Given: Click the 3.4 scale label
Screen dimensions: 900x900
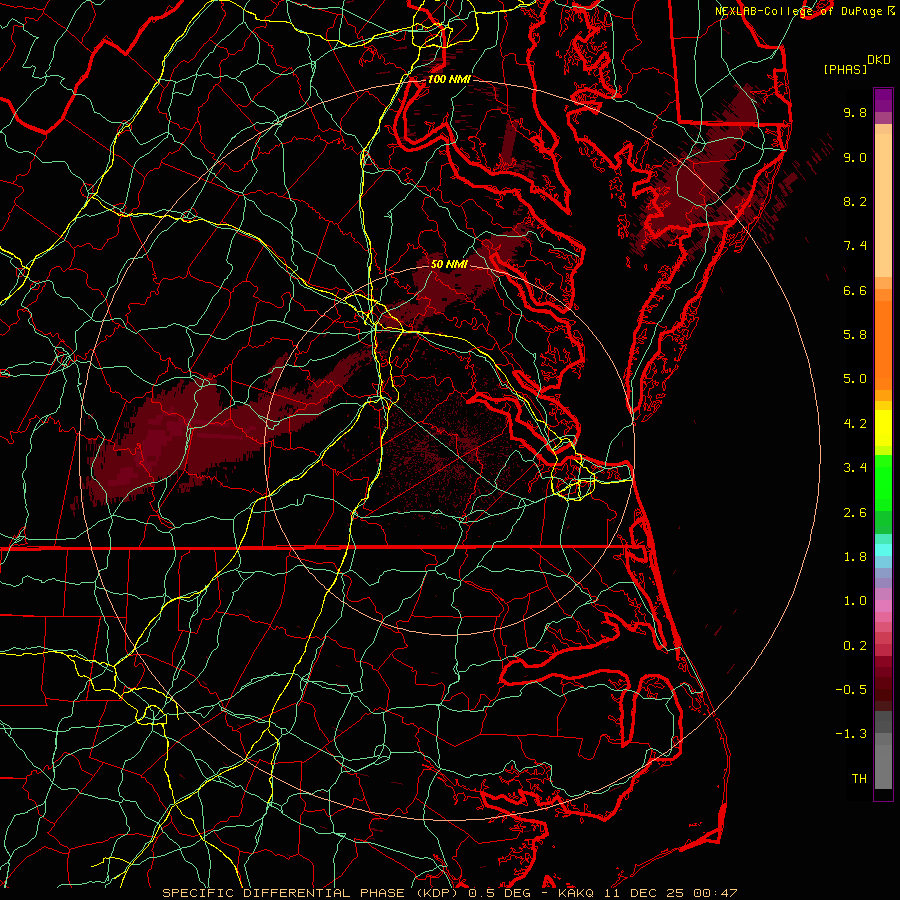Looking at the screenshot, I should [855, 468].
